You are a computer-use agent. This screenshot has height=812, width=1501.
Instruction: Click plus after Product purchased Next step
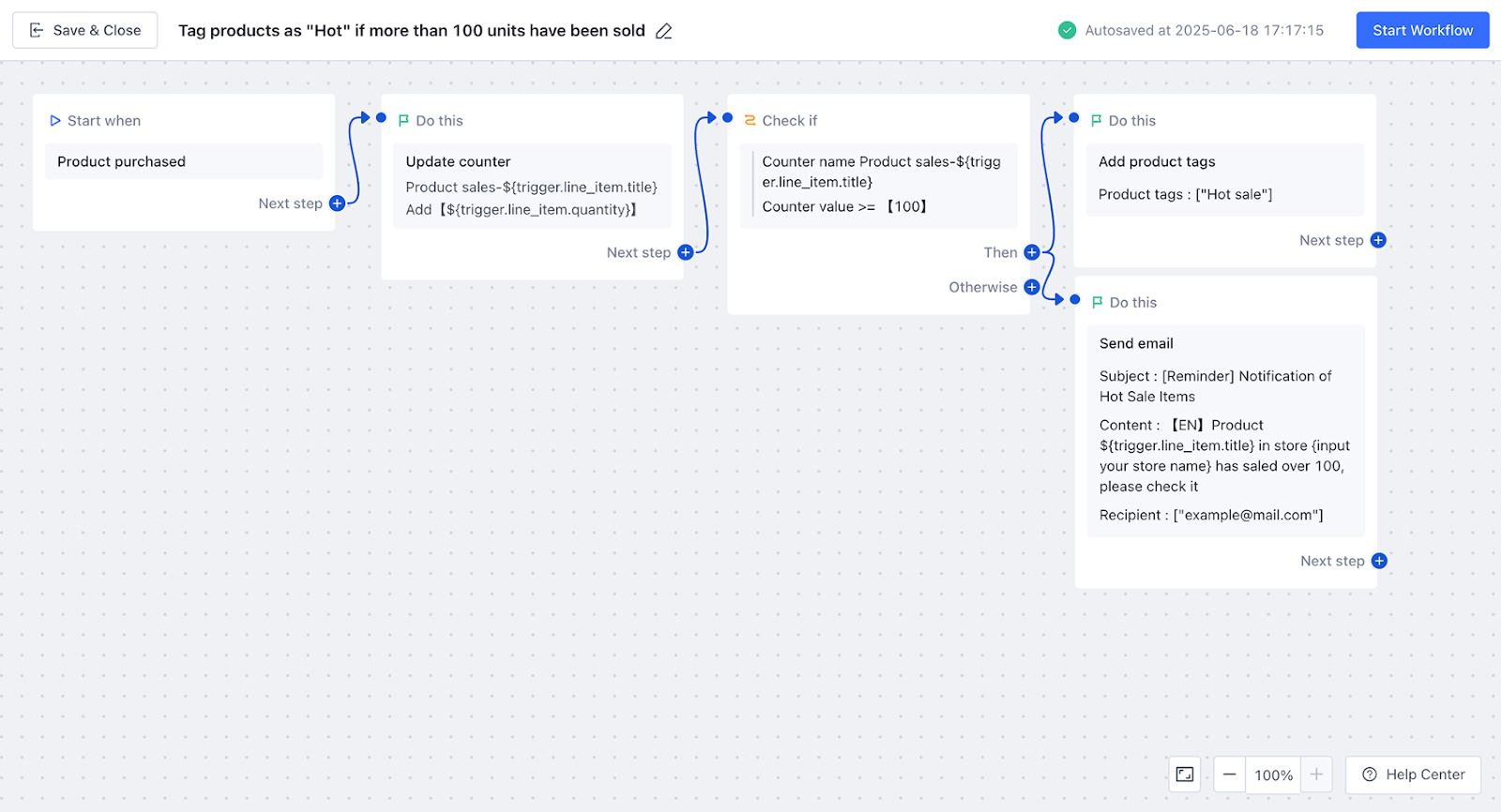337,203
